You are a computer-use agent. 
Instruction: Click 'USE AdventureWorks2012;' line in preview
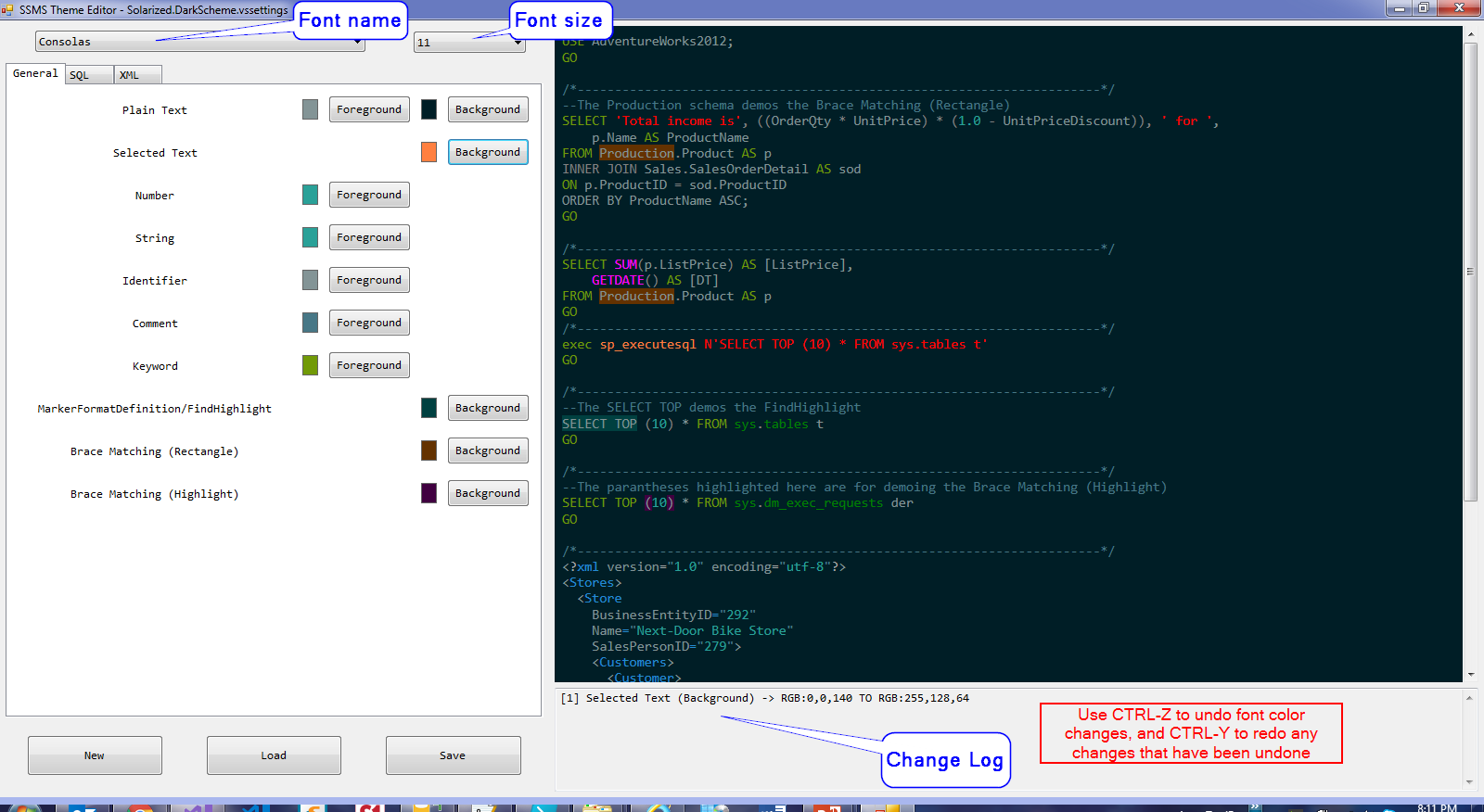click(647, 42)
